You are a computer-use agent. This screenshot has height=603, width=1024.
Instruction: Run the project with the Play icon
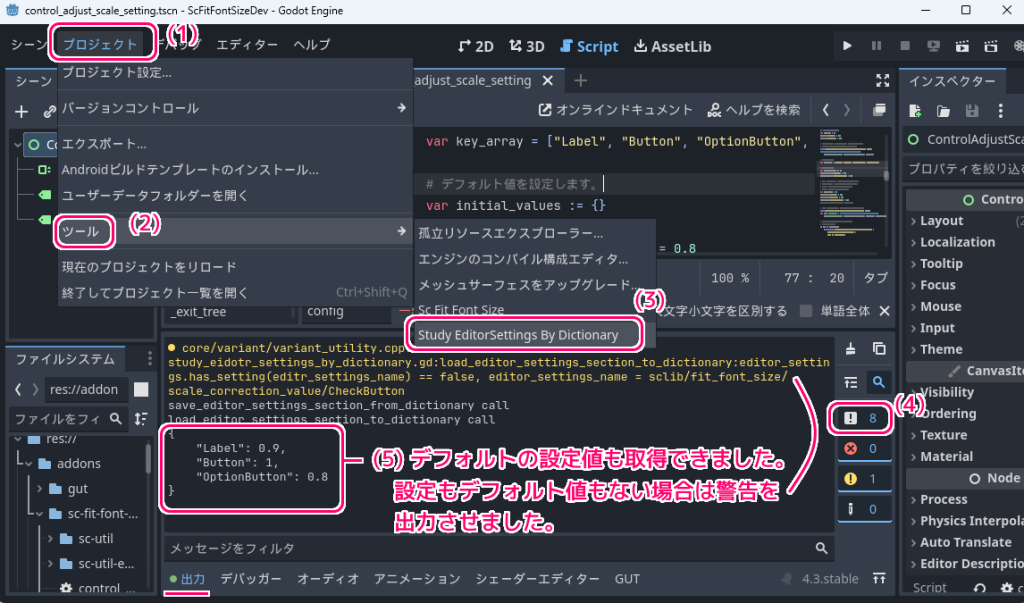click(x=845, y=45)
